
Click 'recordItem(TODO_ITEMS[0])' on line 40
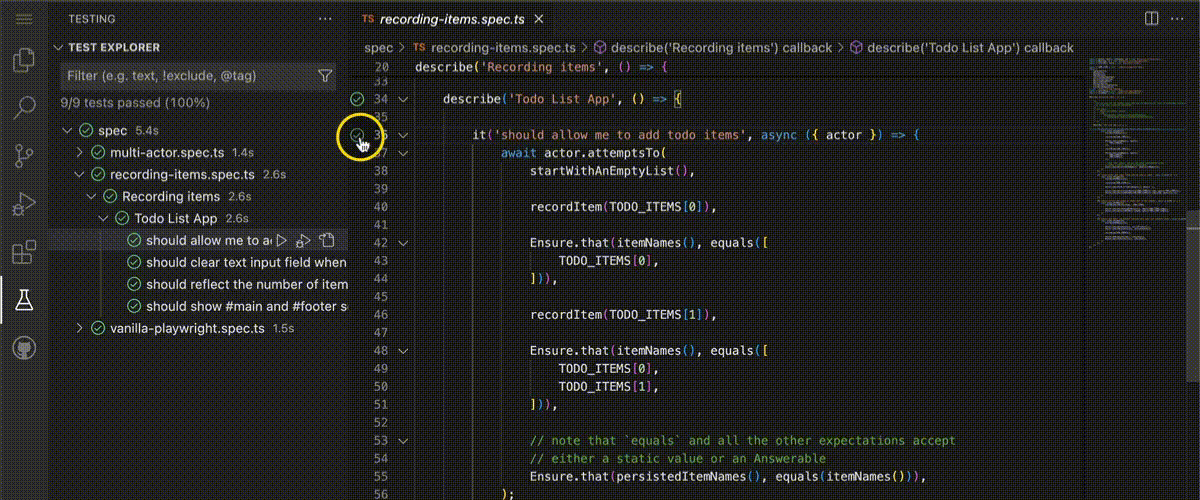(622, 207)
